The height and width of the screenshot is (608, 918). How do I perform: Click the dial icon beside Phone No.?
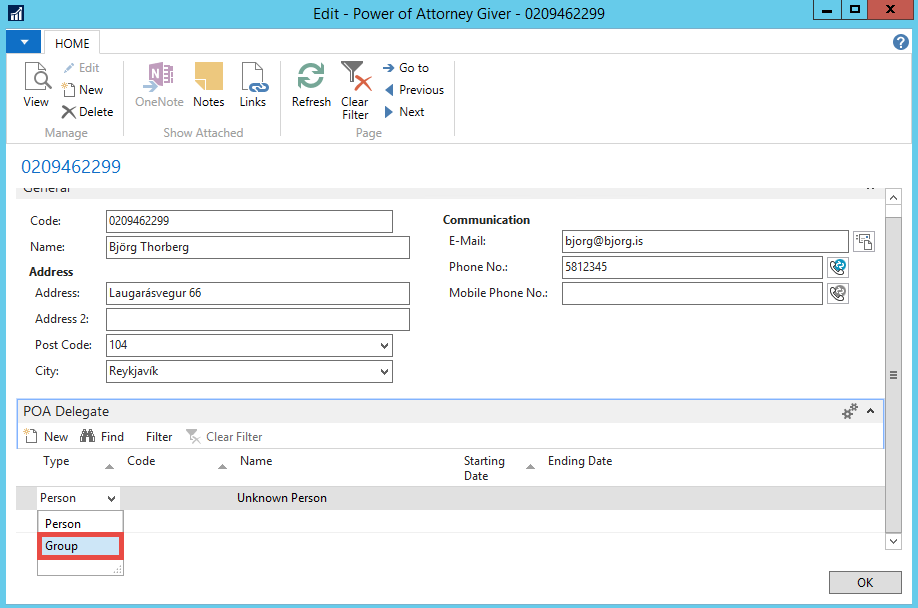(x=838, y=267)
